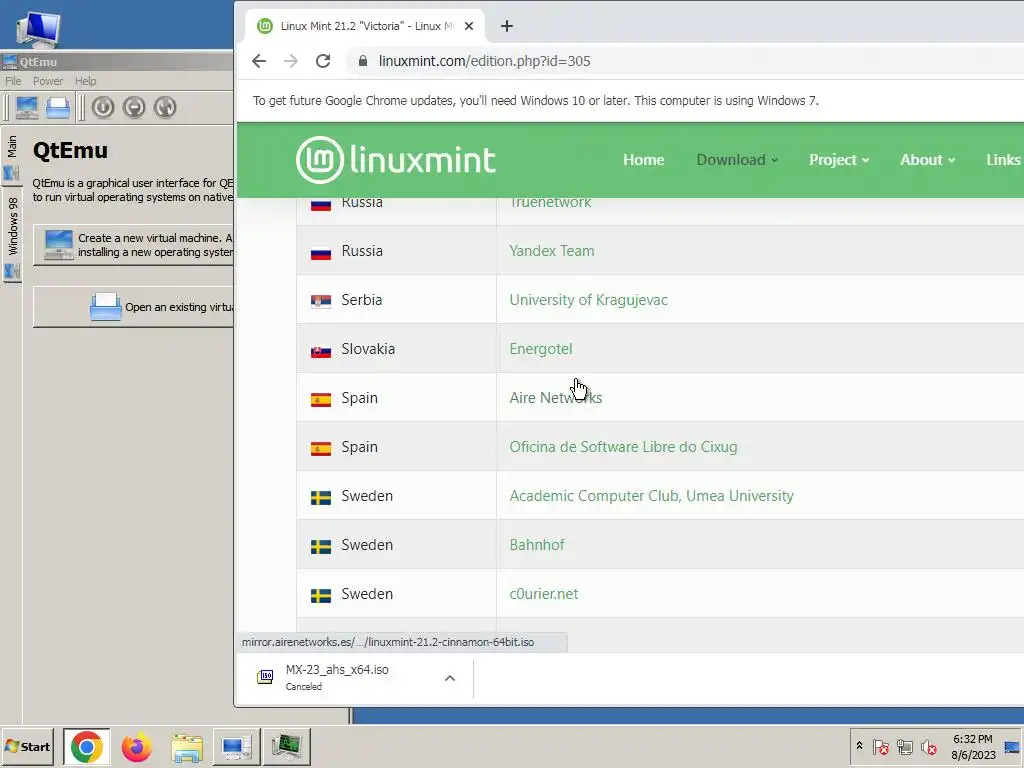Open Oficina de Software Libre do Cixug
This screenshot has height=768, width=1024.
pos(623,447)
